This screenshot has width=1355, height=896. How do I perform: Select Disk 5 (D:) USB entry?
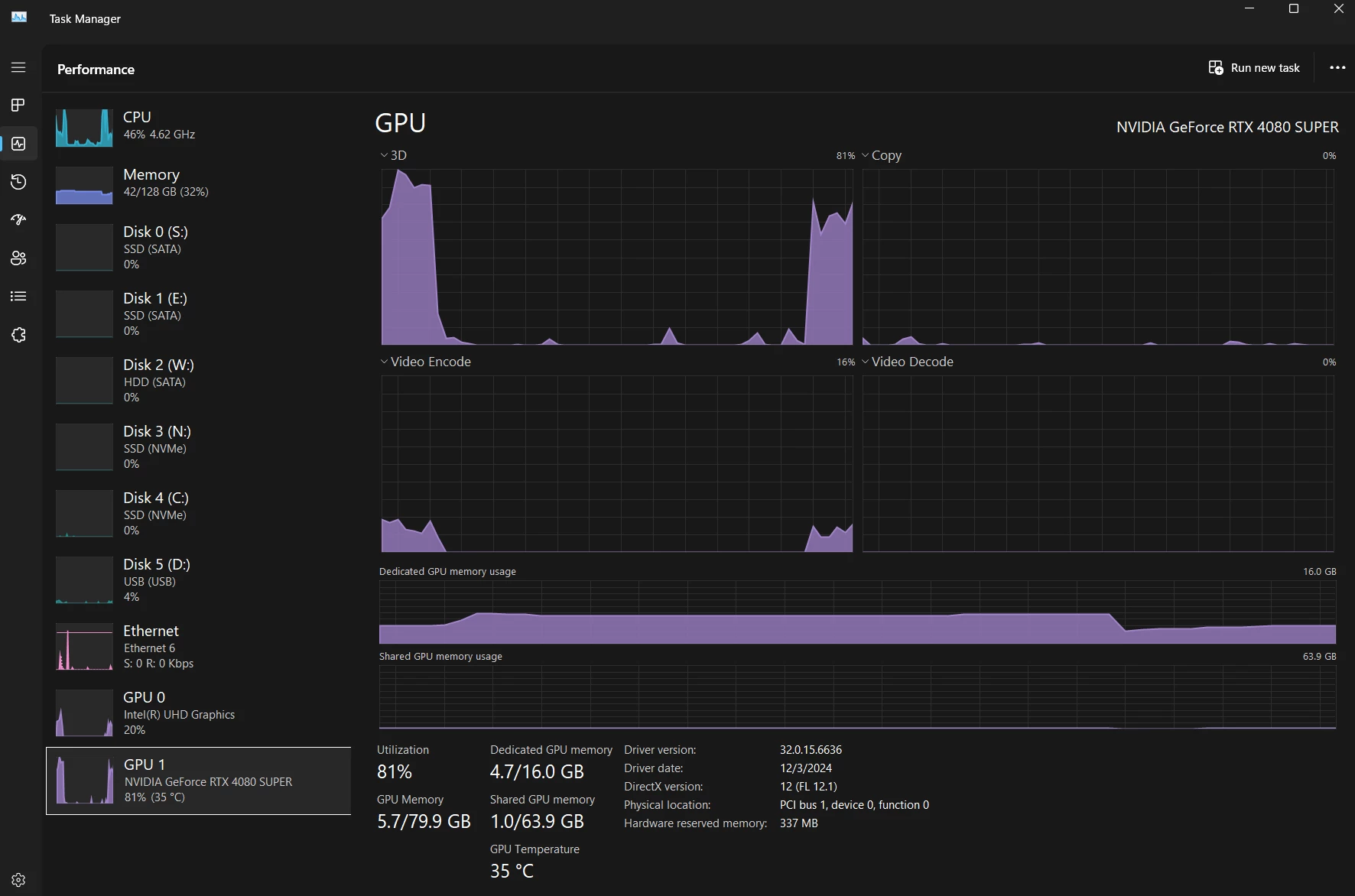[199, 580]
